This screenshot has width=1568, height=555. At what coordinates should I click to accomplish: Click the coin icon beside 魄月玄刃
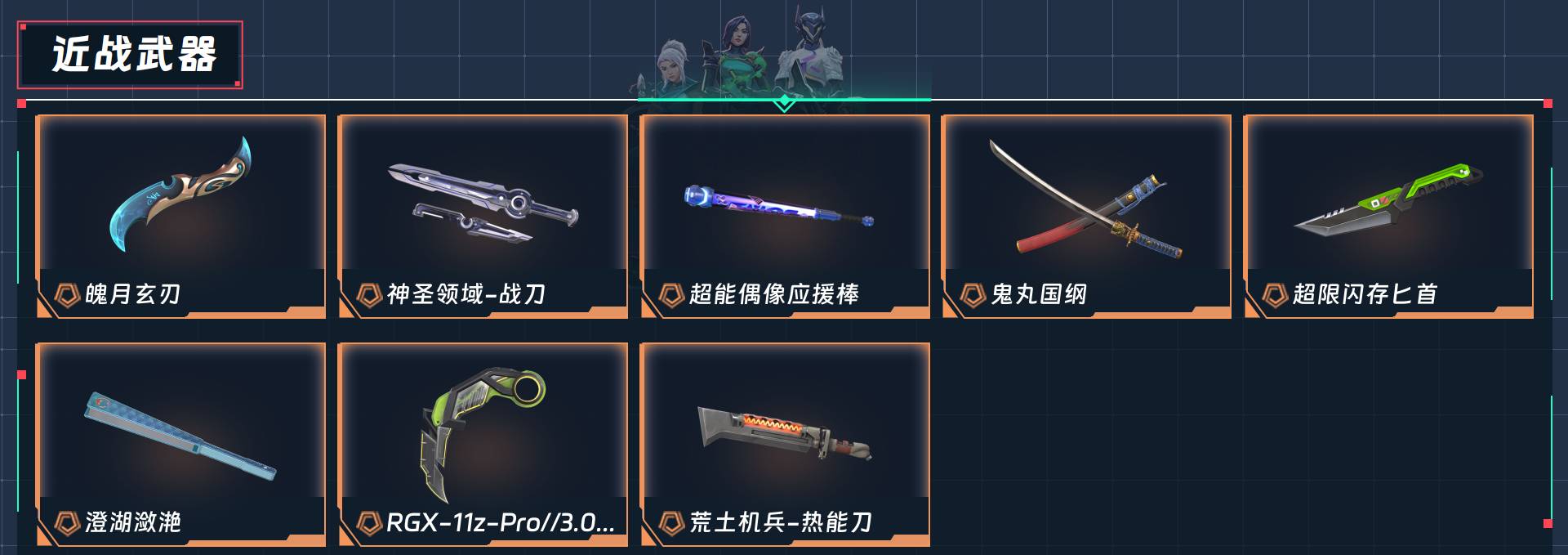66,294
